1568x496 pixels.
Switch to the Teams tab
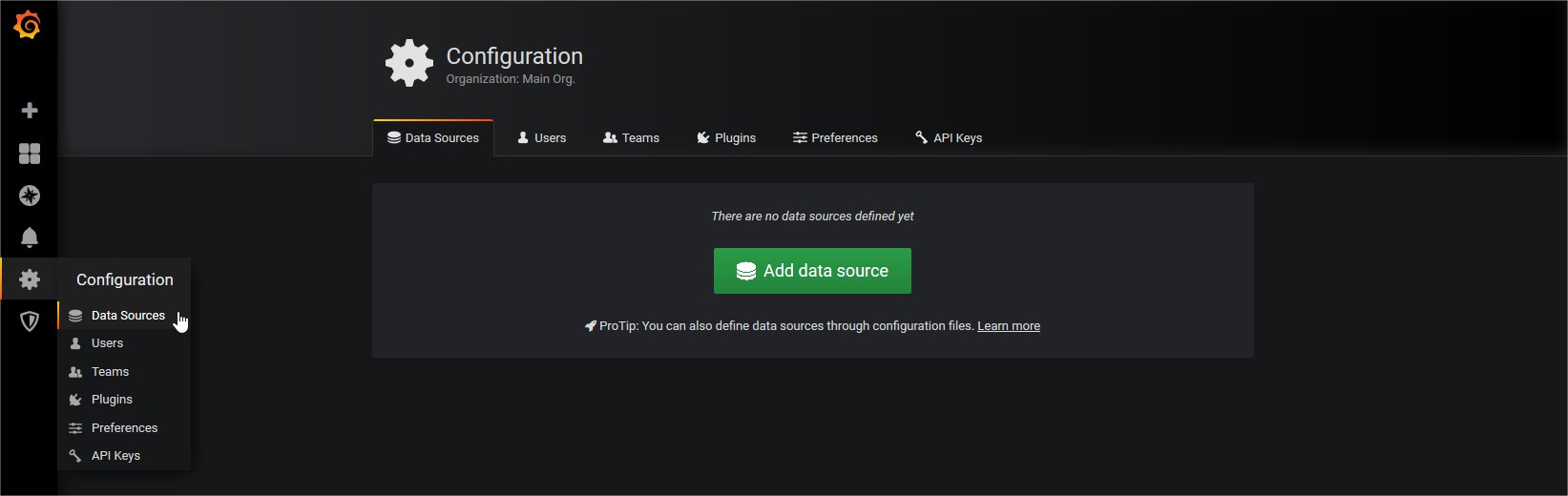point(632,137)
